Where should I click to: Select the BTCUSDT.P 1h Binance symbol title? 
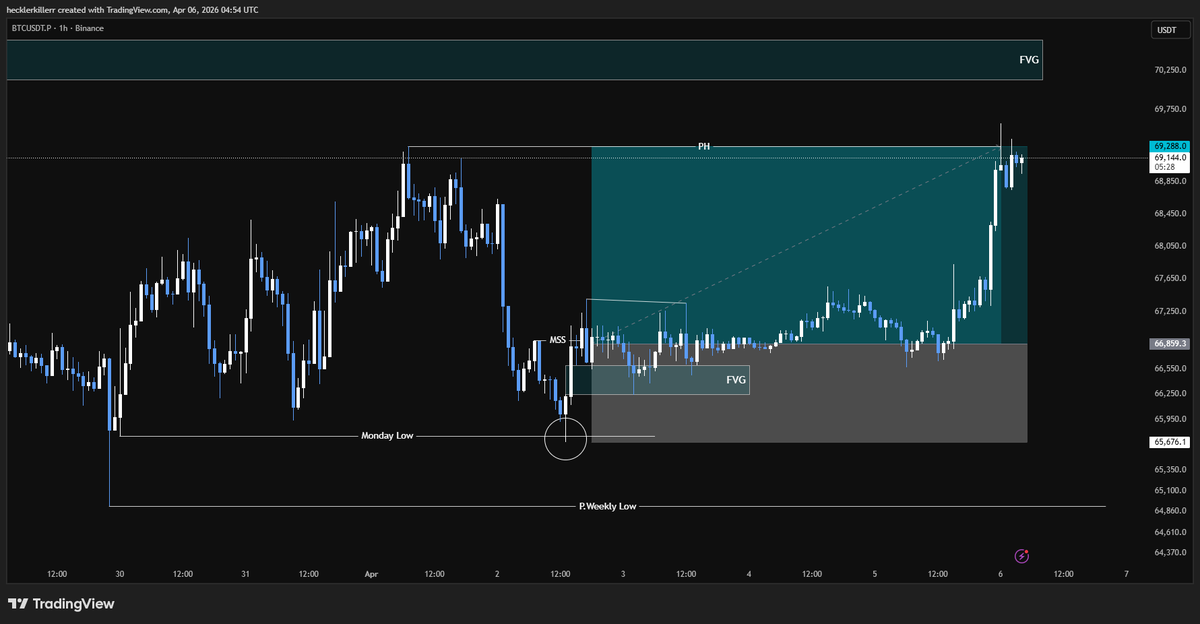coord(56,28)
